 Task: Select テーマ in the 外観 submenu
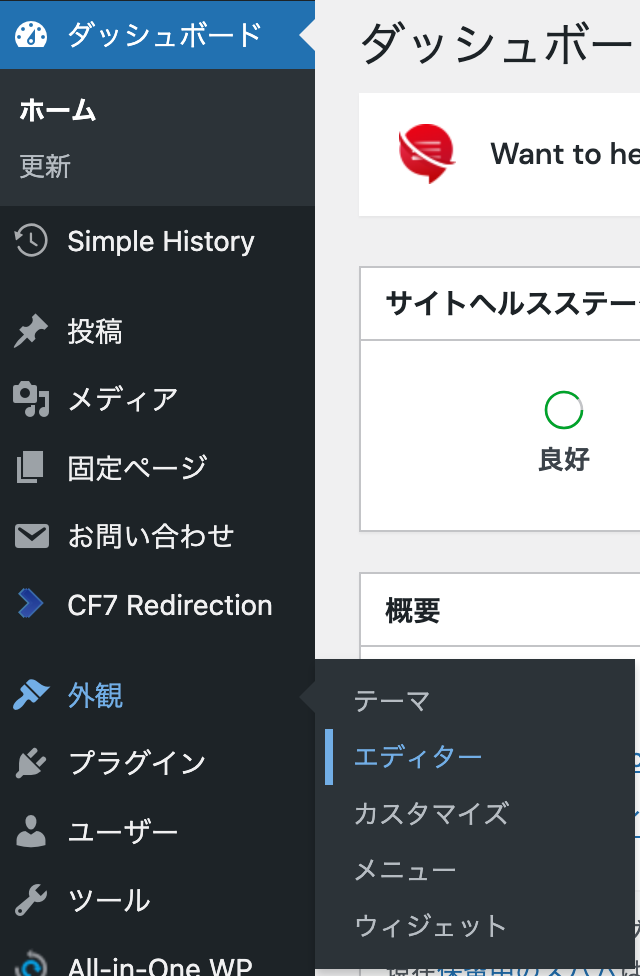point(392,702)
